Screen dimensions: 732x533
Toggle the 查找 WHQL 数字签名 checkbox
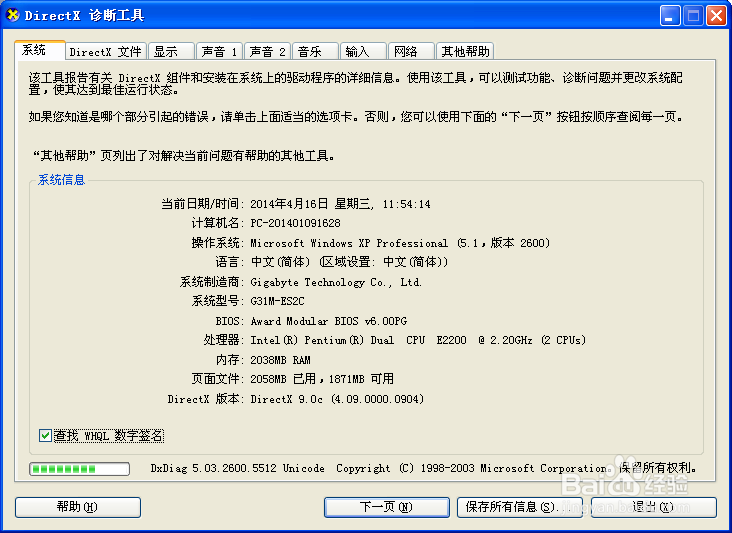(x=45, y=435)
